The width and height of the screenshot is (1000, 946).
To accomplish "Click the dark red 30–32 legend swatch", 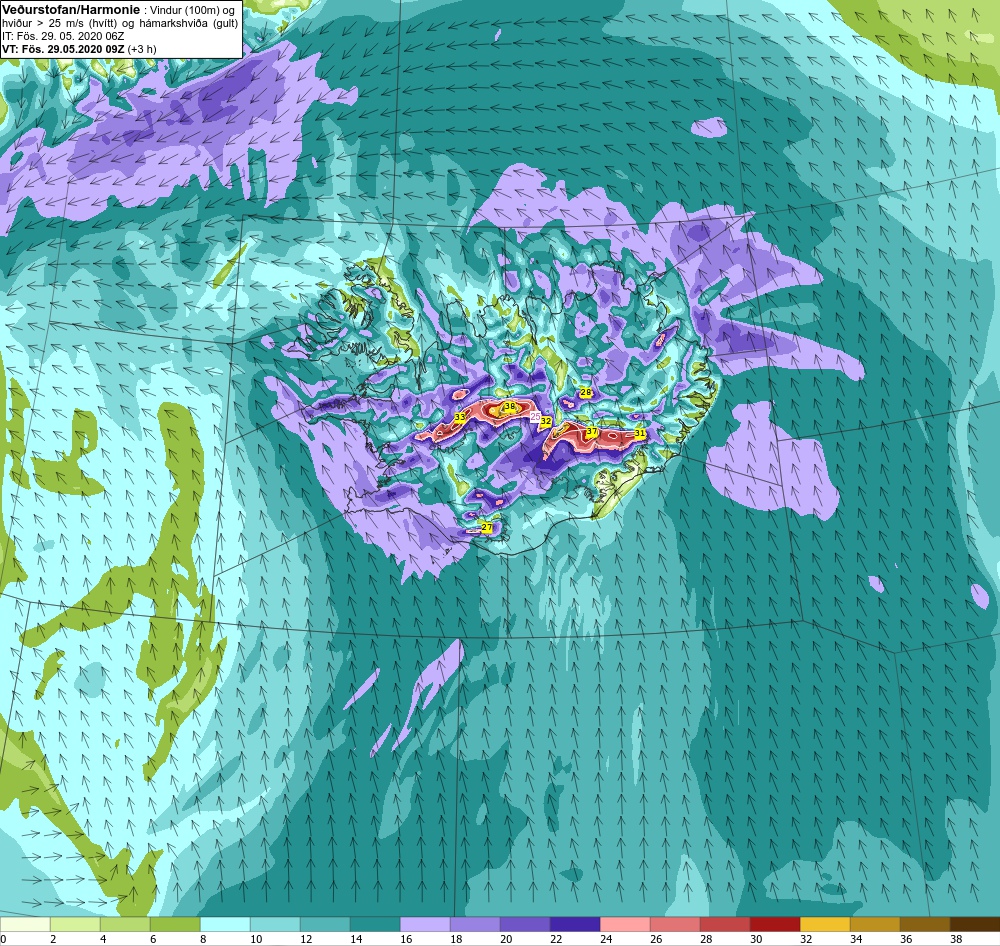I will point(775,924).
